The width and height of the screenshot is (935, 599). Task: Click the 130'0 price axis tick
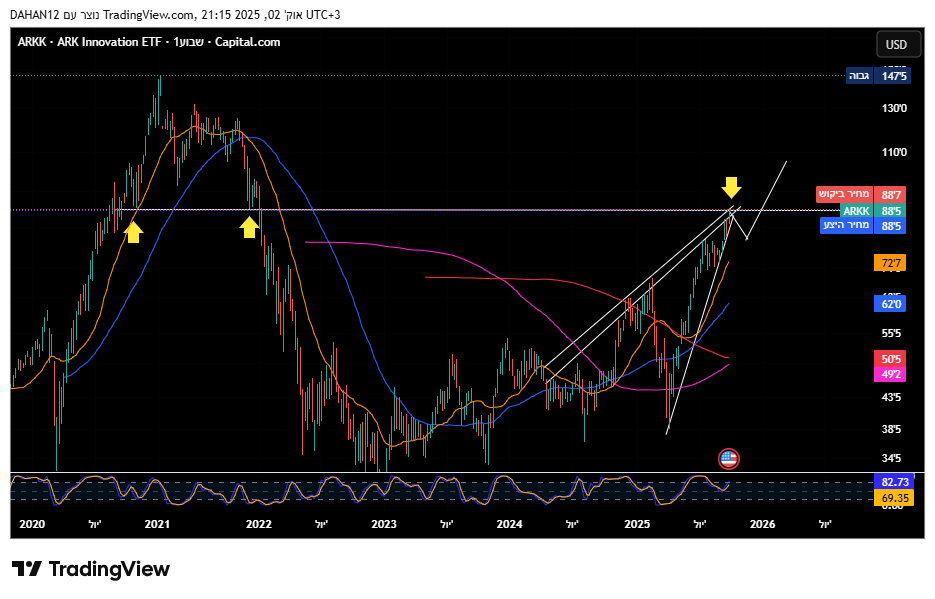pyautogui.click(x=894, y=108)
